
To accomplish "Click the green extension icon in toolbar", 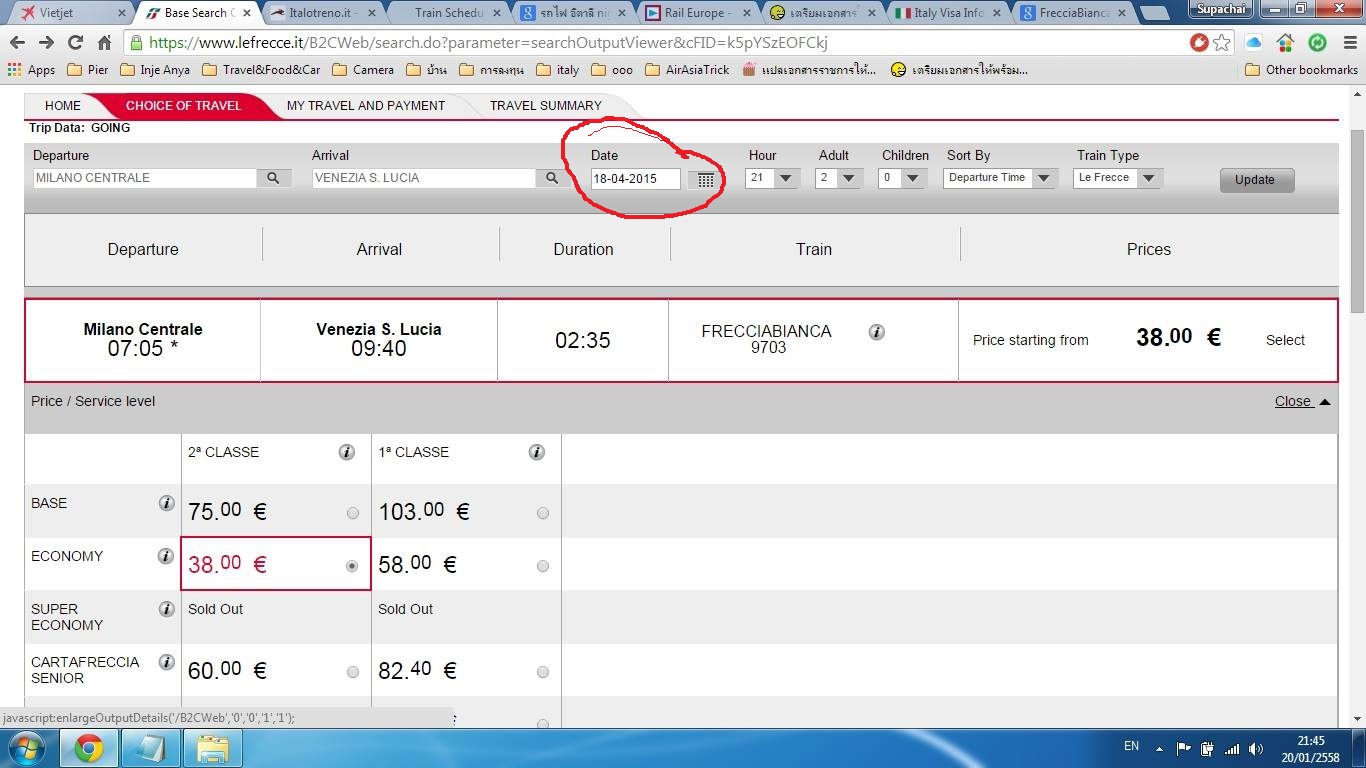I will 1317,43.
